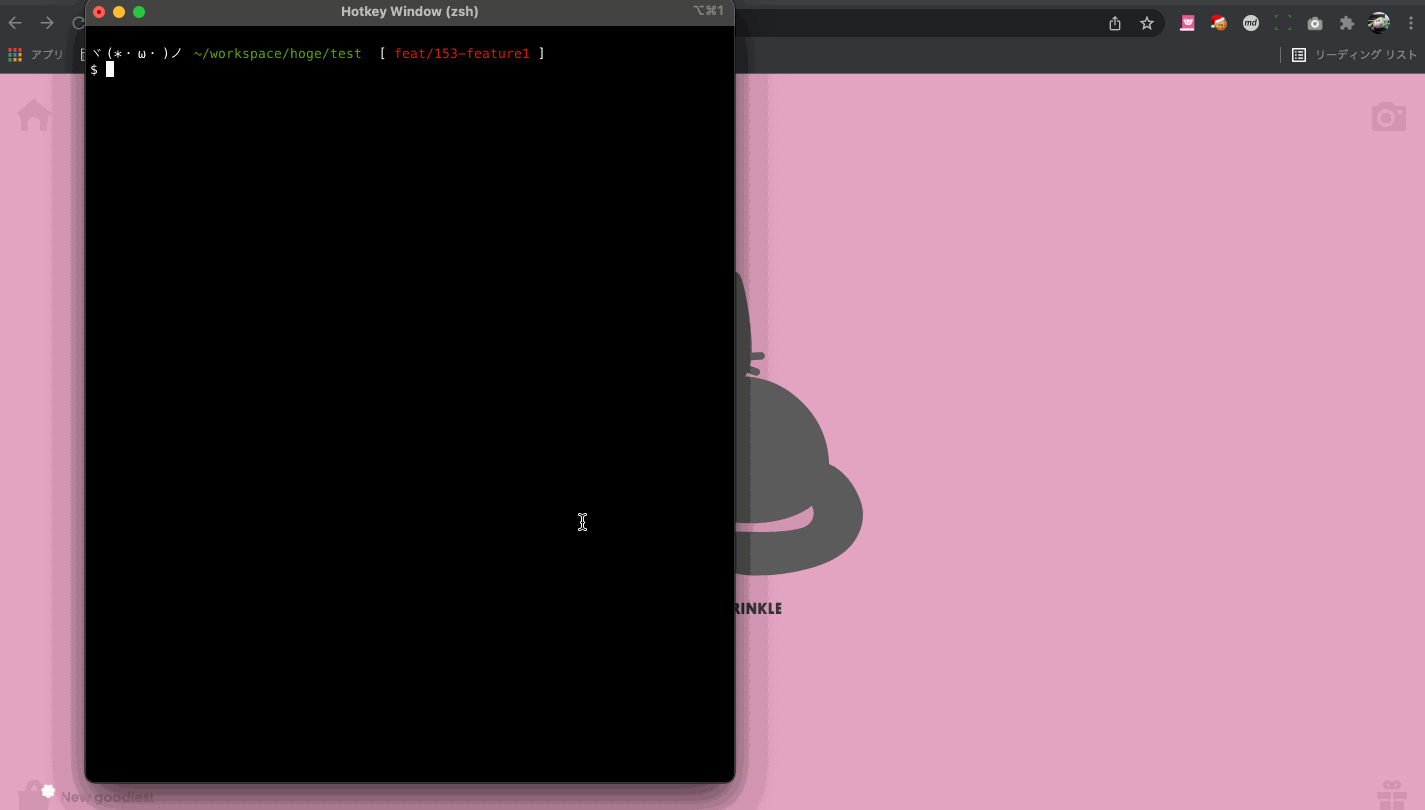Open the Extensions puzzle piece menu

pyautogui.click(x=1347, y=23)
